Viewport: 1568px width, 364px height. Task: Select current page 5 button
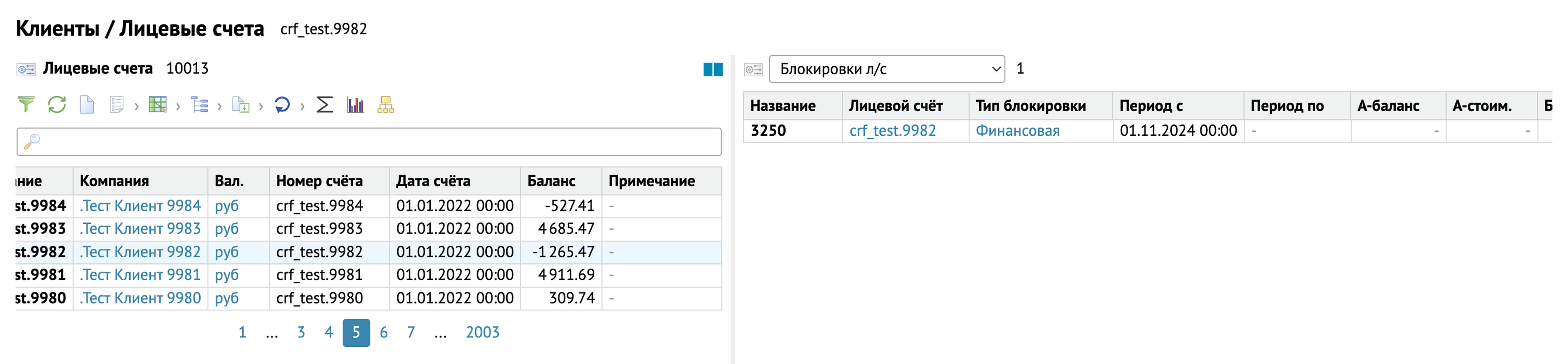pos(356,332)
